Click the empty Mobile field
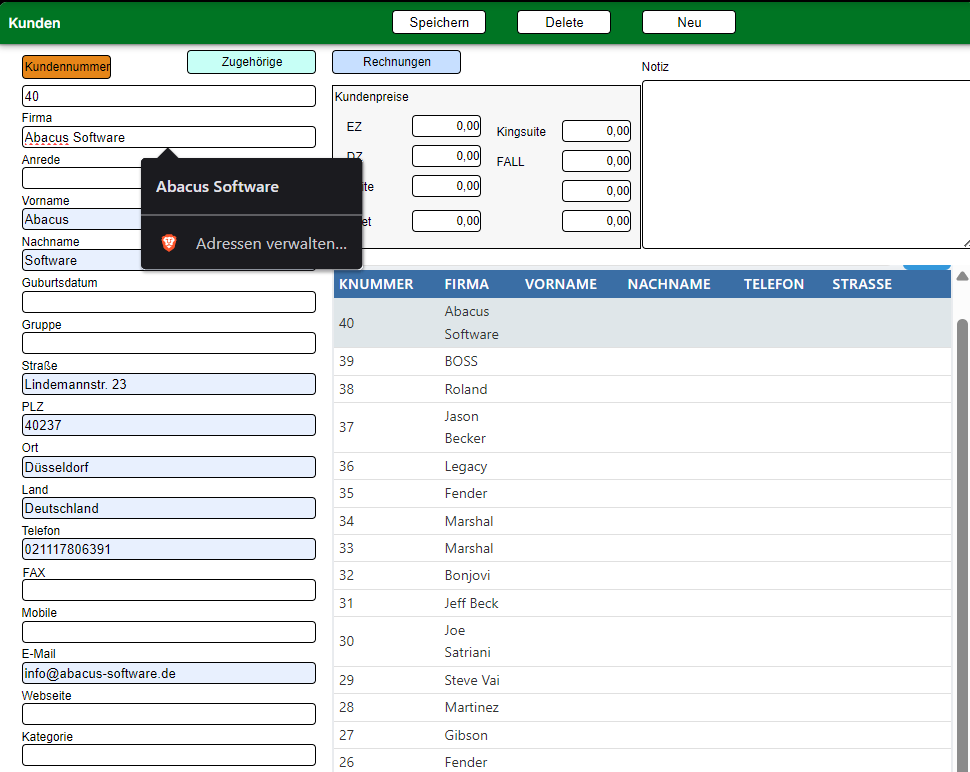Screen dimensions: 970x772 coord(168,632)
